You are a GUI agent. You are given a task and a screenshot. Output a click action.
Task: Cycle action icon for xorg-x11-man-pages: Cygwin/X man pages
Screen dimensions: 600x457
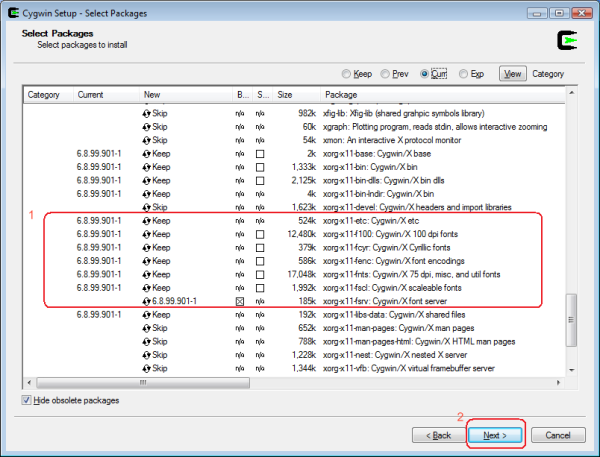tap(147, 328)
